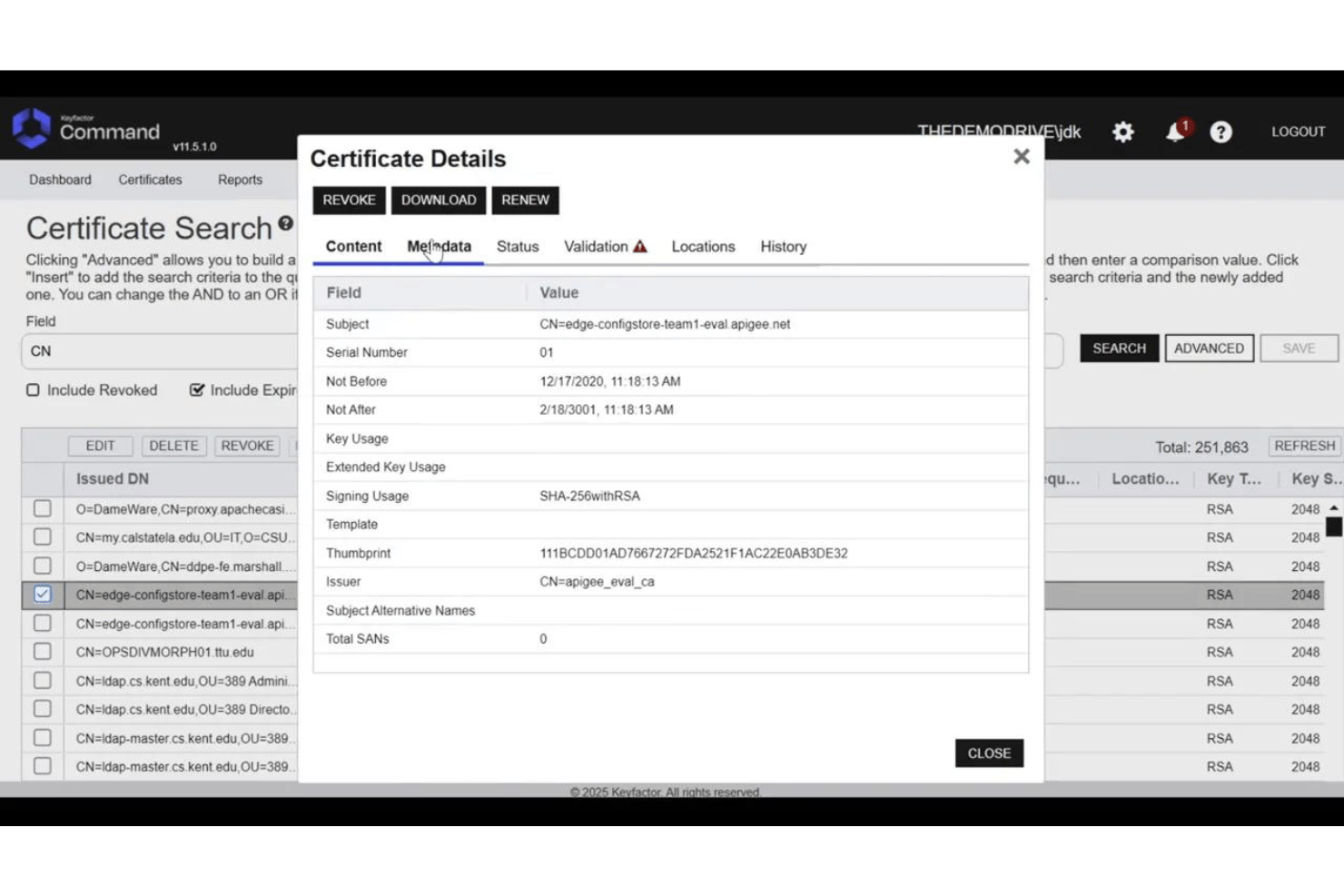Sort by the Issued DN column header
The width and height of the screenshot is (1344, 896).
[113, 478]
